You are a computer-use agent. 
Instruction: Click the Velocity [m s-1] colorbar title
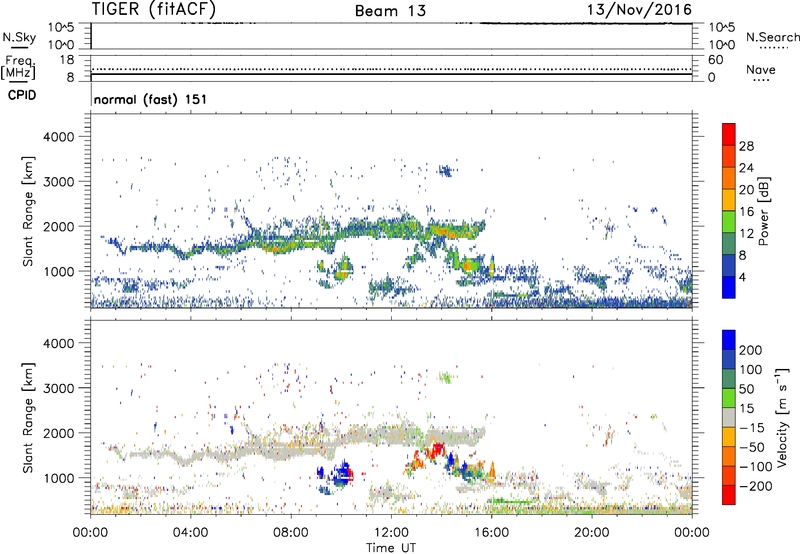[x=782, y=417]
